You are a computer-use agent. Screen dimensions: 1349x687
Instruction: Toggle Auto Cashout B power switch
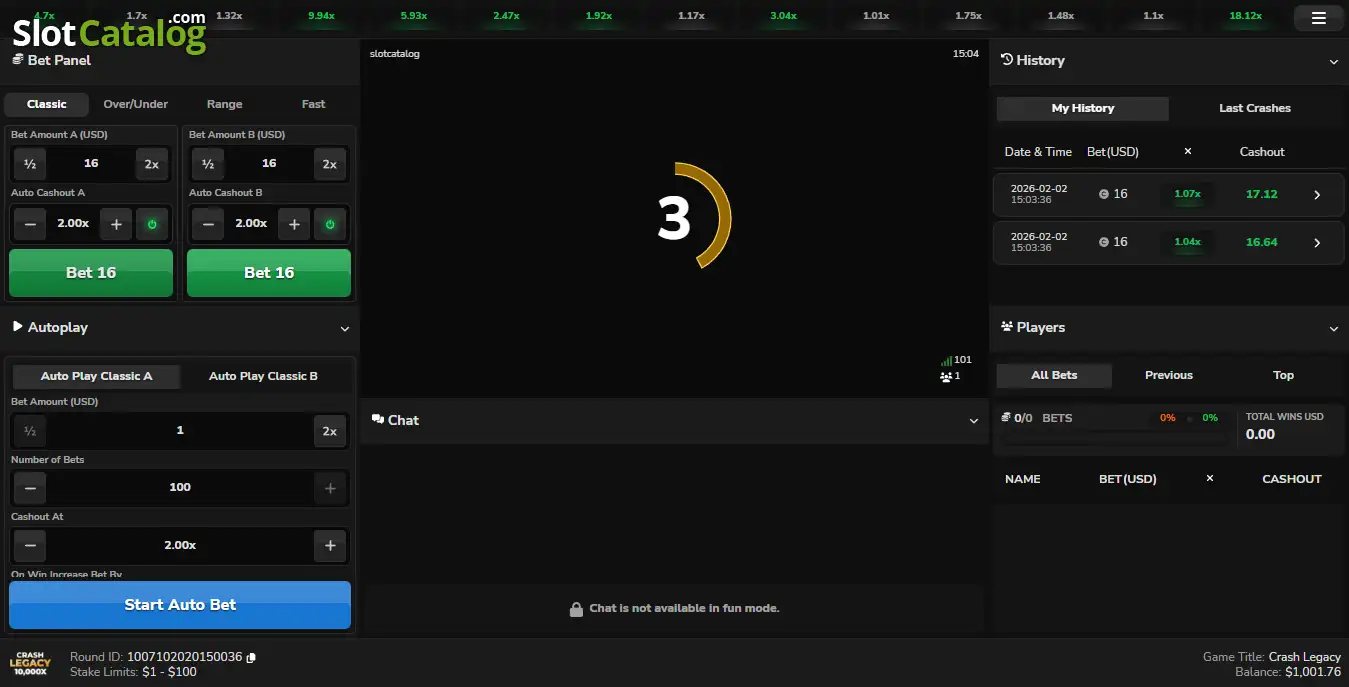(x=330, y=224)
